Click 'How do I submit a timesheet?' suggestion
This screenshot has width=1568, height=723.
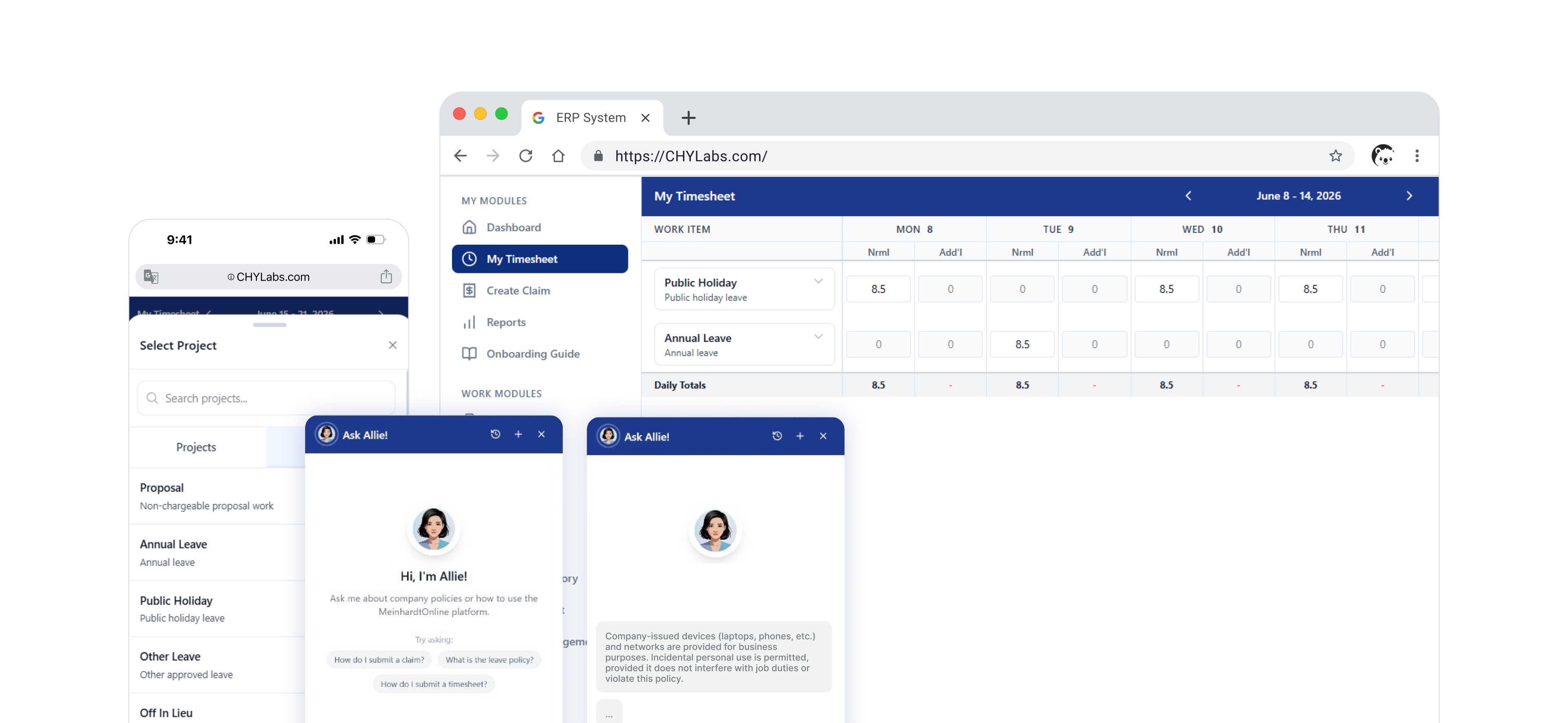point(434,684)
